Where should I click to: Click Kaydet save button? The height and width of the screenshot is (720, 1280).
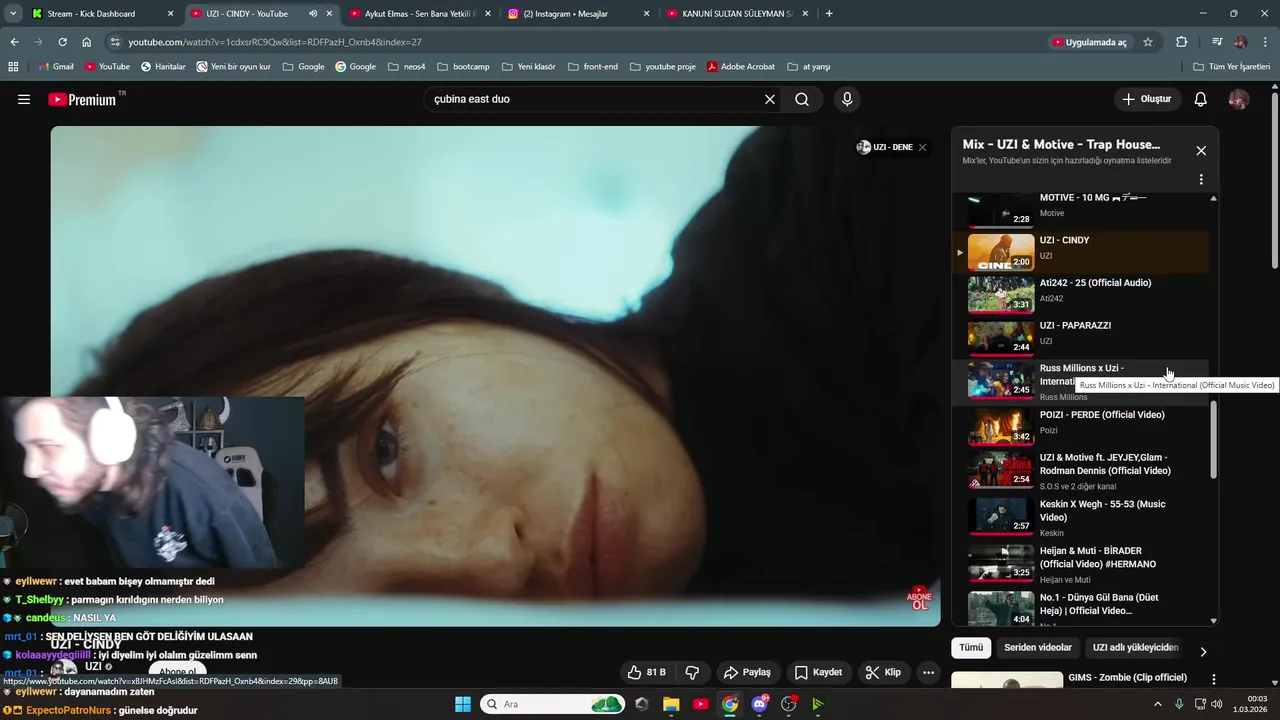click(x=818, y=672)
